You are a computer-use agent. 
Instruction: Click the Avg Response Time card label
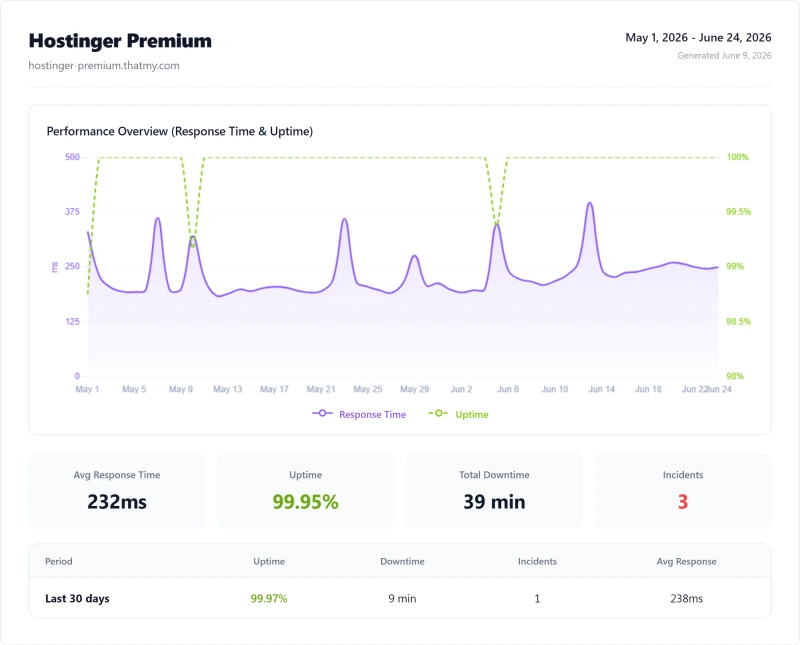pos(117,475)
